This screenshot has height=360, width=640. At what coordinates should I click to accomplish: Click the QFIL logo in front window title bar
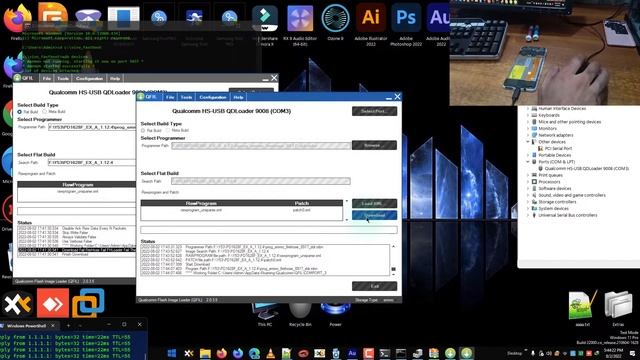pyautogui.click(x=141, y=97)
